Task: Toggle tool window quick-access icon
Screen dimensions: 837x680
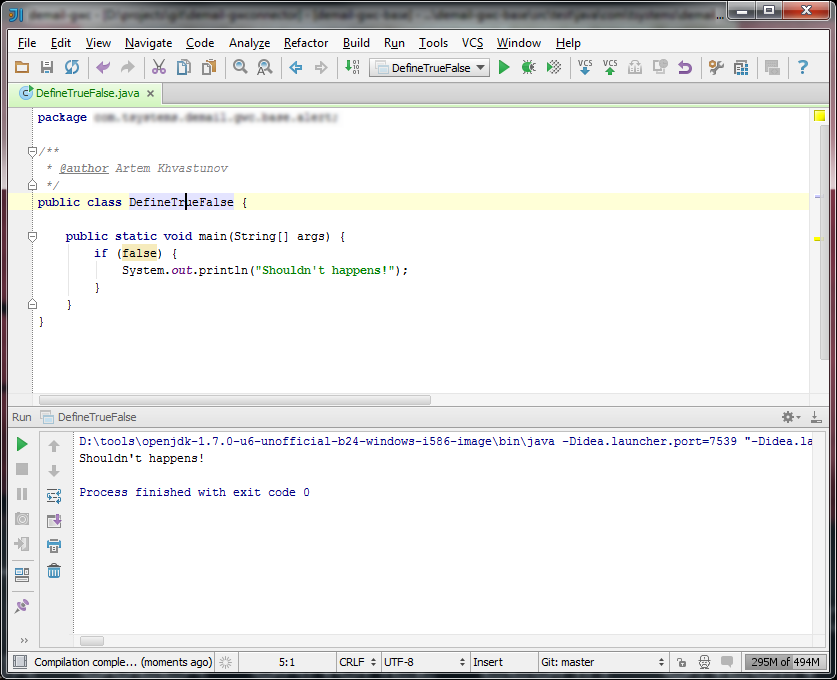Action: (x=20, y=662)
